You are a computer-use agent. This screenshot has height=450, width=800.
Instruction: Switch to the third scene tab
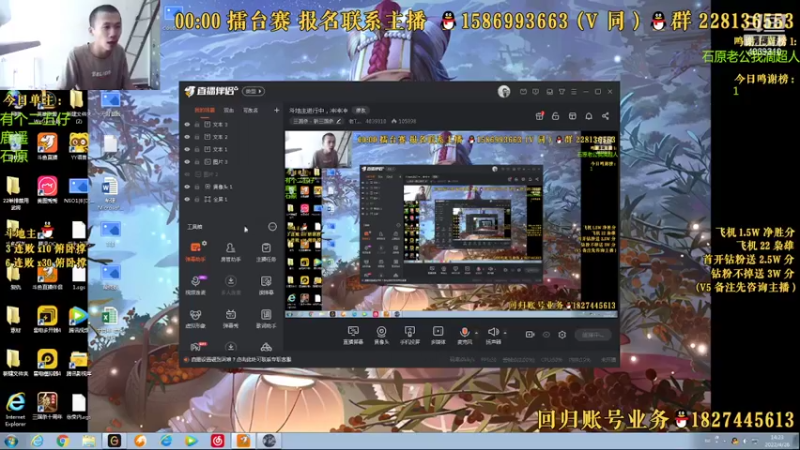point(251,110)
